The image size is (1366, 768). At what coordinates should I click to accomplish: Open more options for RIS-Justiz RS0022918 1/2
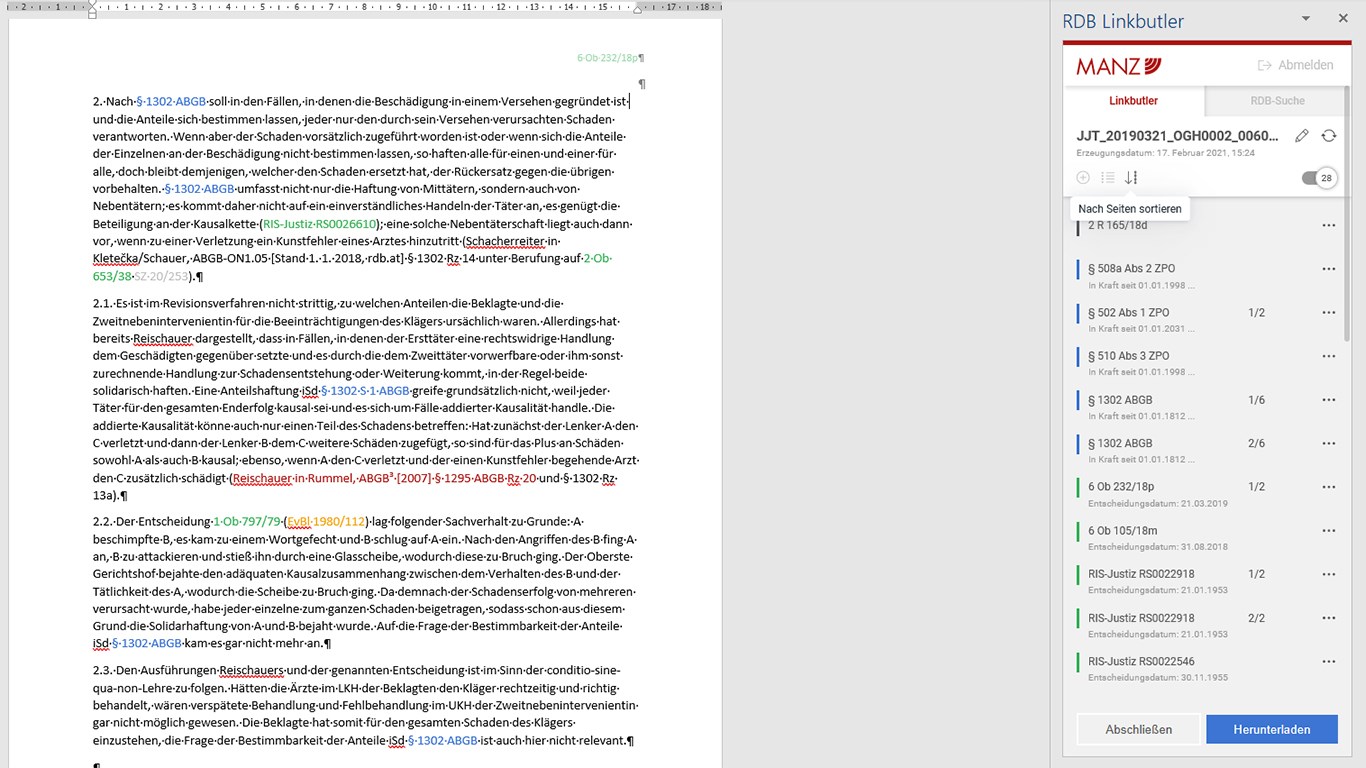pyautogui.click(x=1328, y=574)
